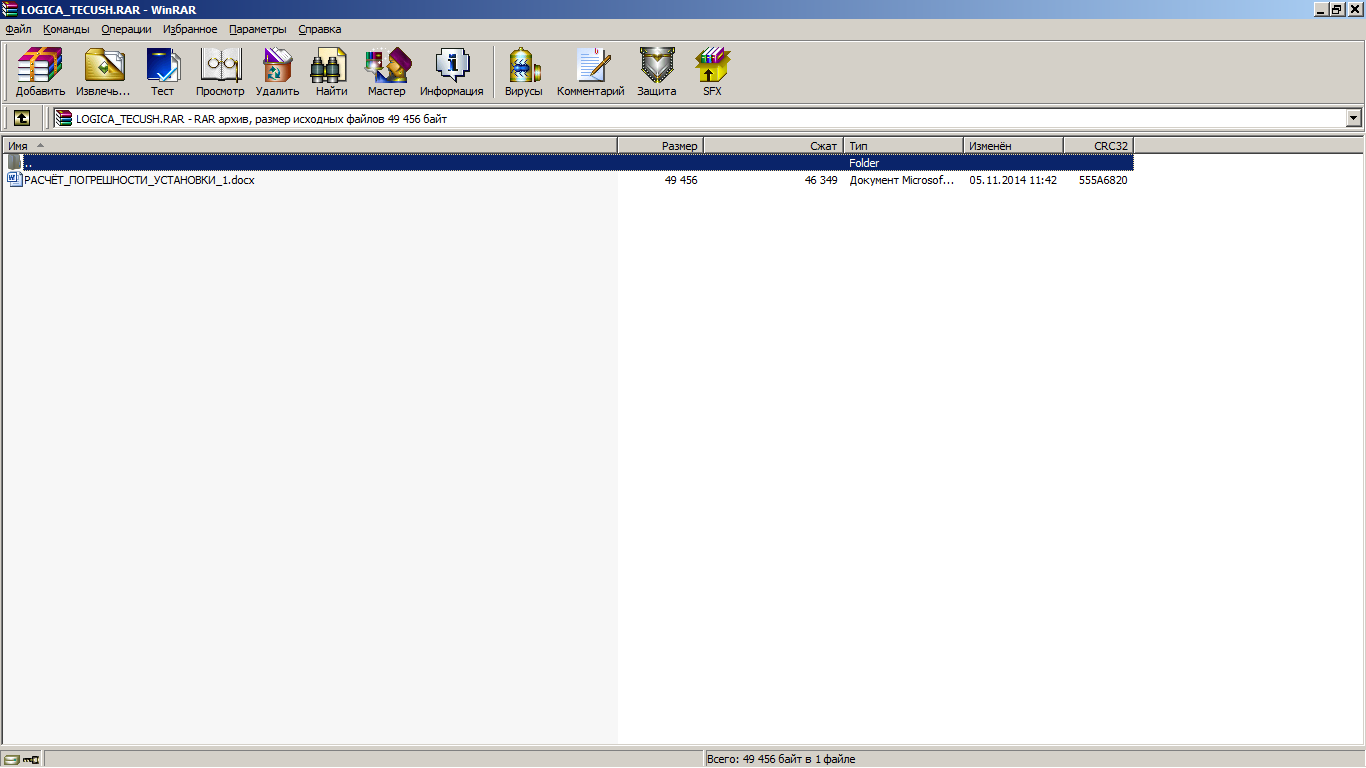Click the packed size value 46 349
The width and height of the screenshot is (1366, 768).
[821, 180]
